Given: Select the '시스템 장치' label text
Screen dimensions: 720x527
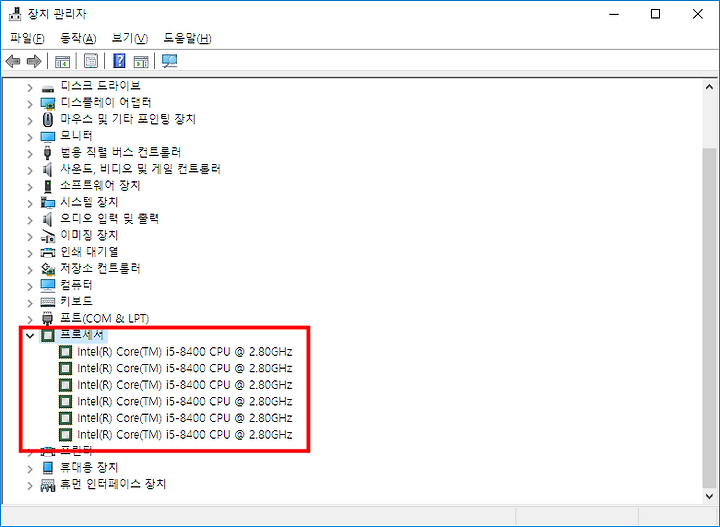Looking at the screenshot, I should [x=90, y=202].
